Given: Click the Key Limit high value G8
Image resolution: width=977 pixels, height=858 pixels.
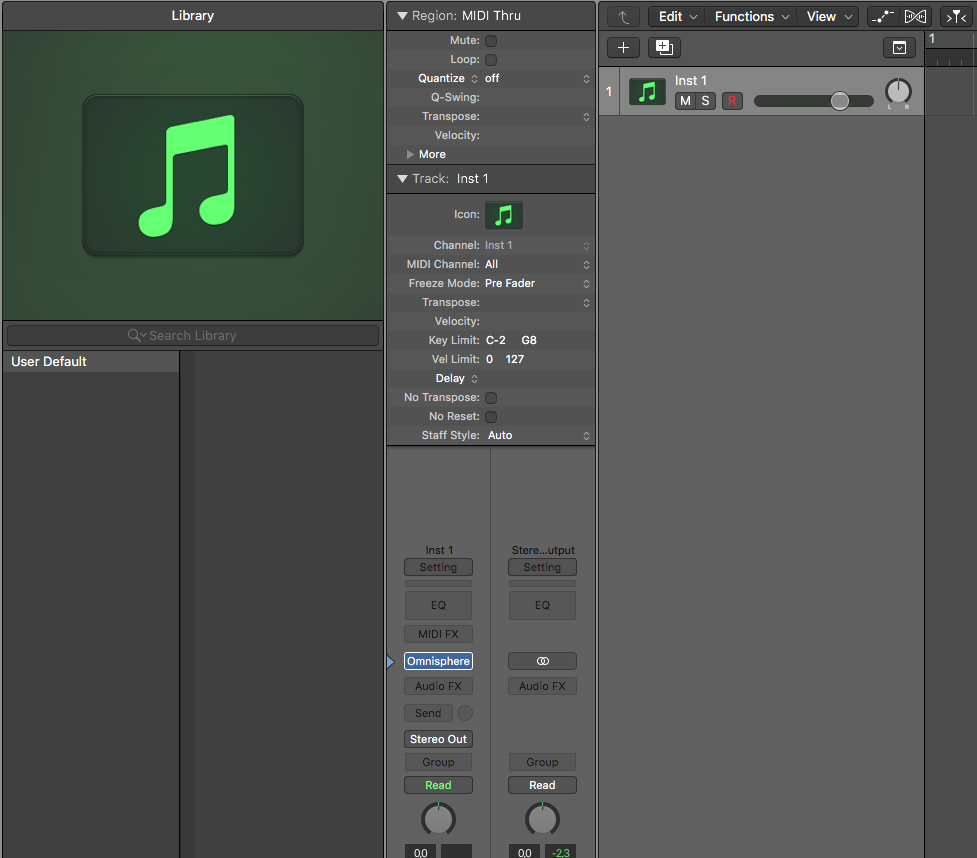Looking at the screenshot, I should [529, 340].
